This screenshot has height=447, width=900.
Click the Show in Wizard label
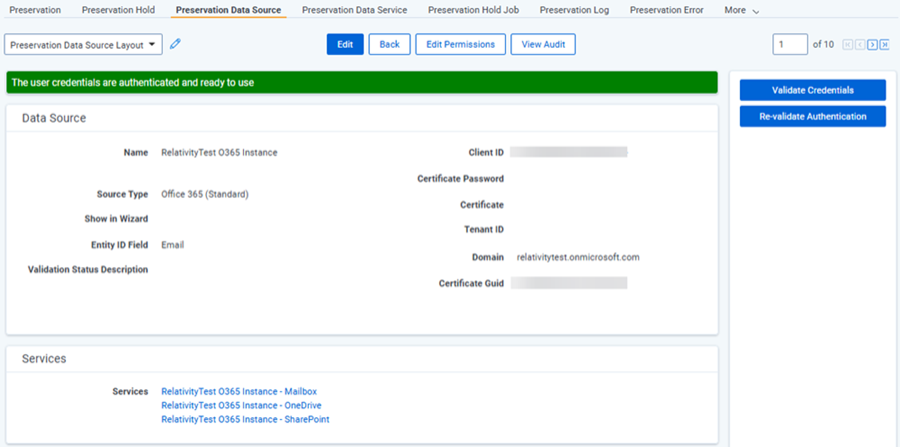117,219
